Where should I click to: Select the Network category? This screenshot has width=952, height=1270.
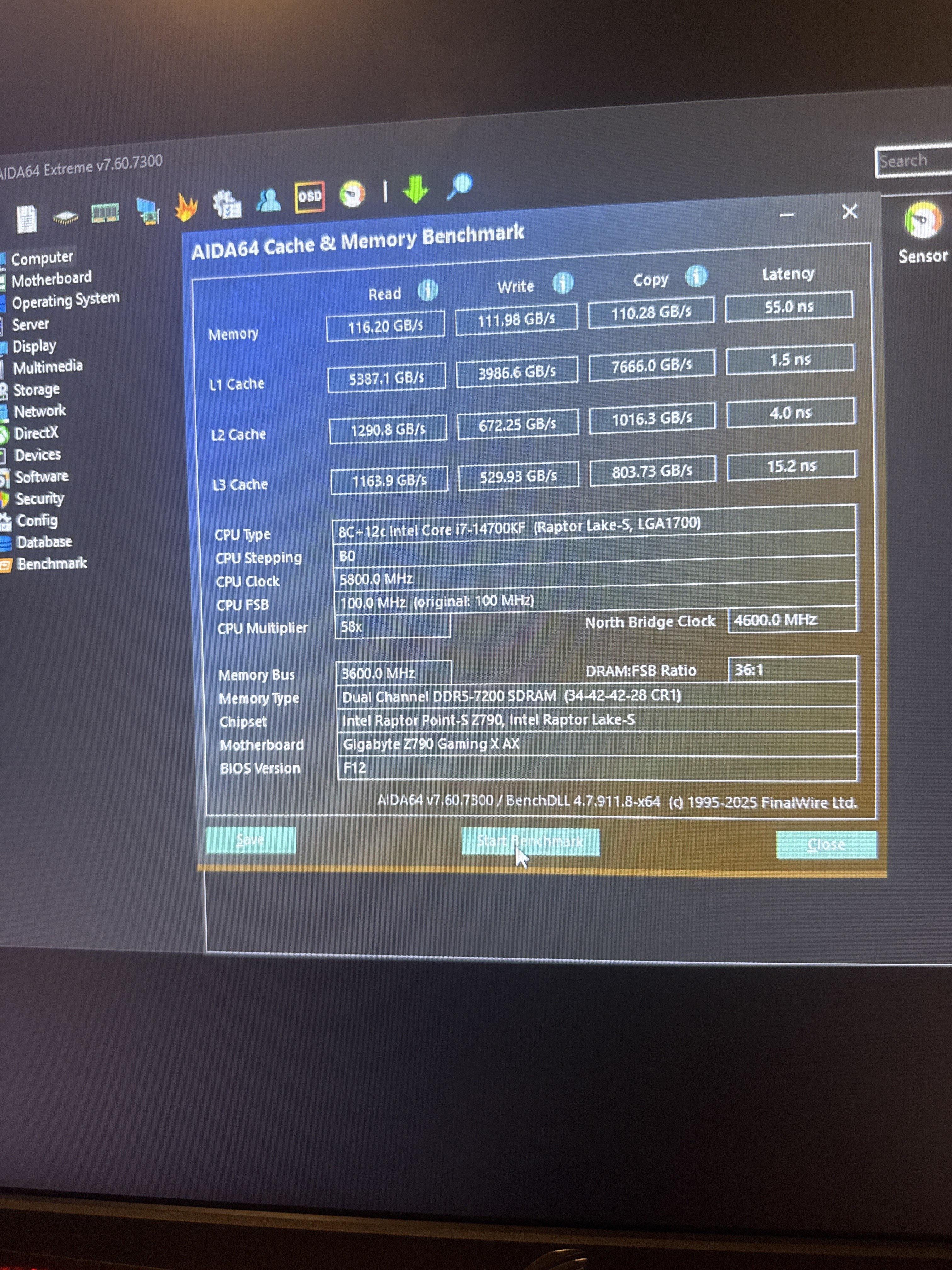coord(40,412)
